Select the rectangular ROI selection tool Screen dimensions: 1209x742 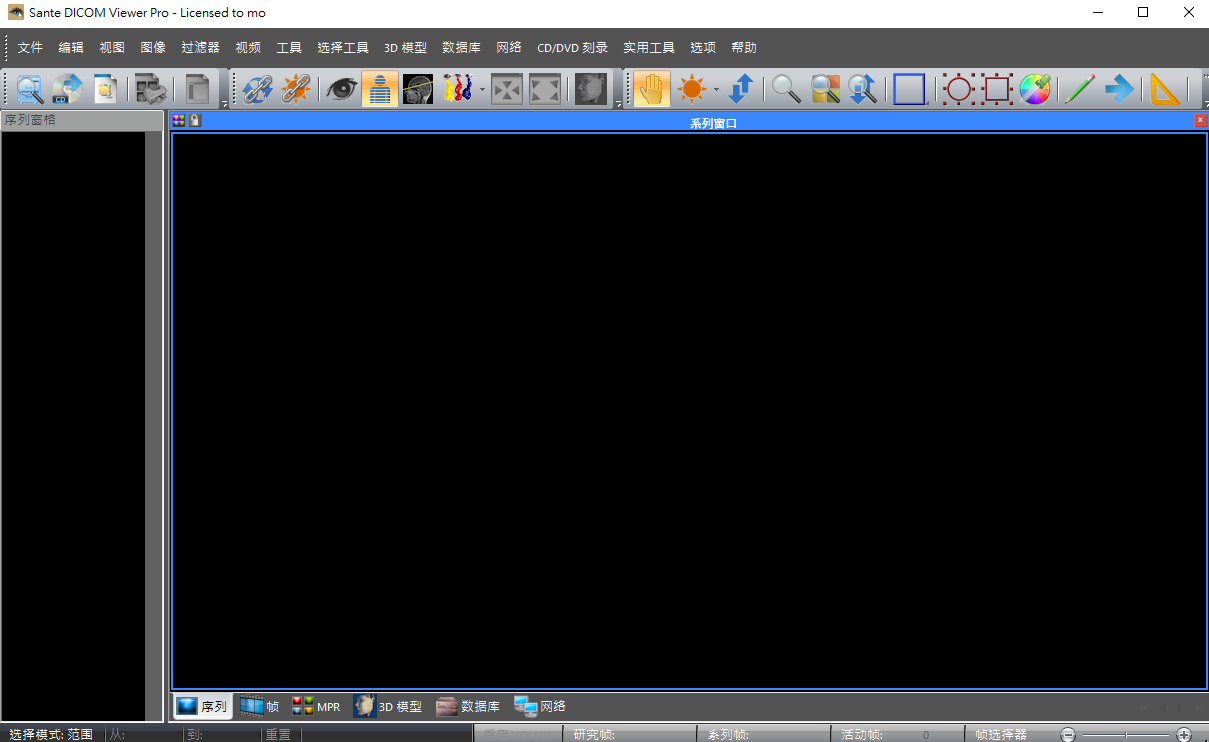[997, 89]
